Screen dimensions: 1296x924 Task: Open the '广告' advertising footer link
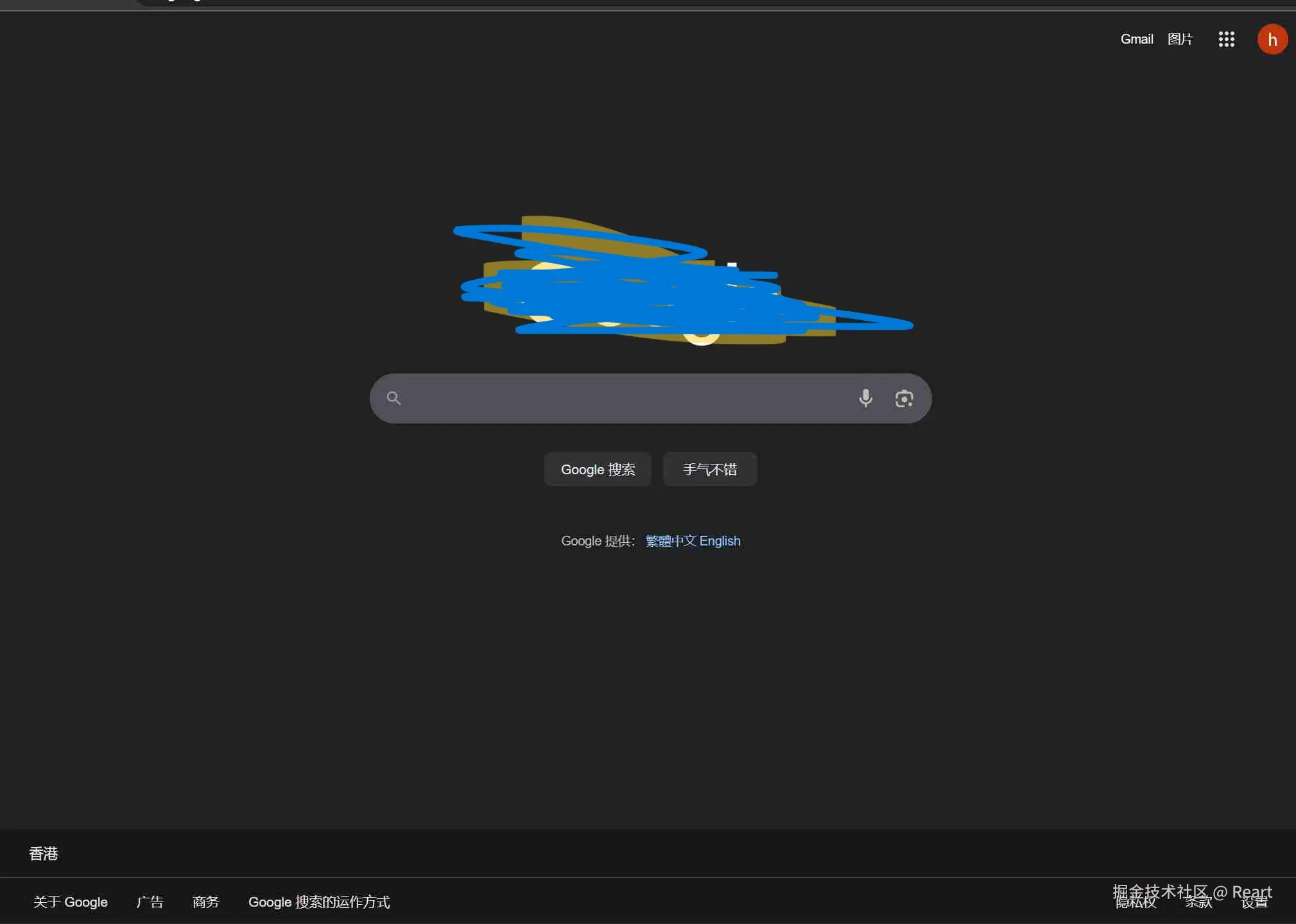click(150, 902)
